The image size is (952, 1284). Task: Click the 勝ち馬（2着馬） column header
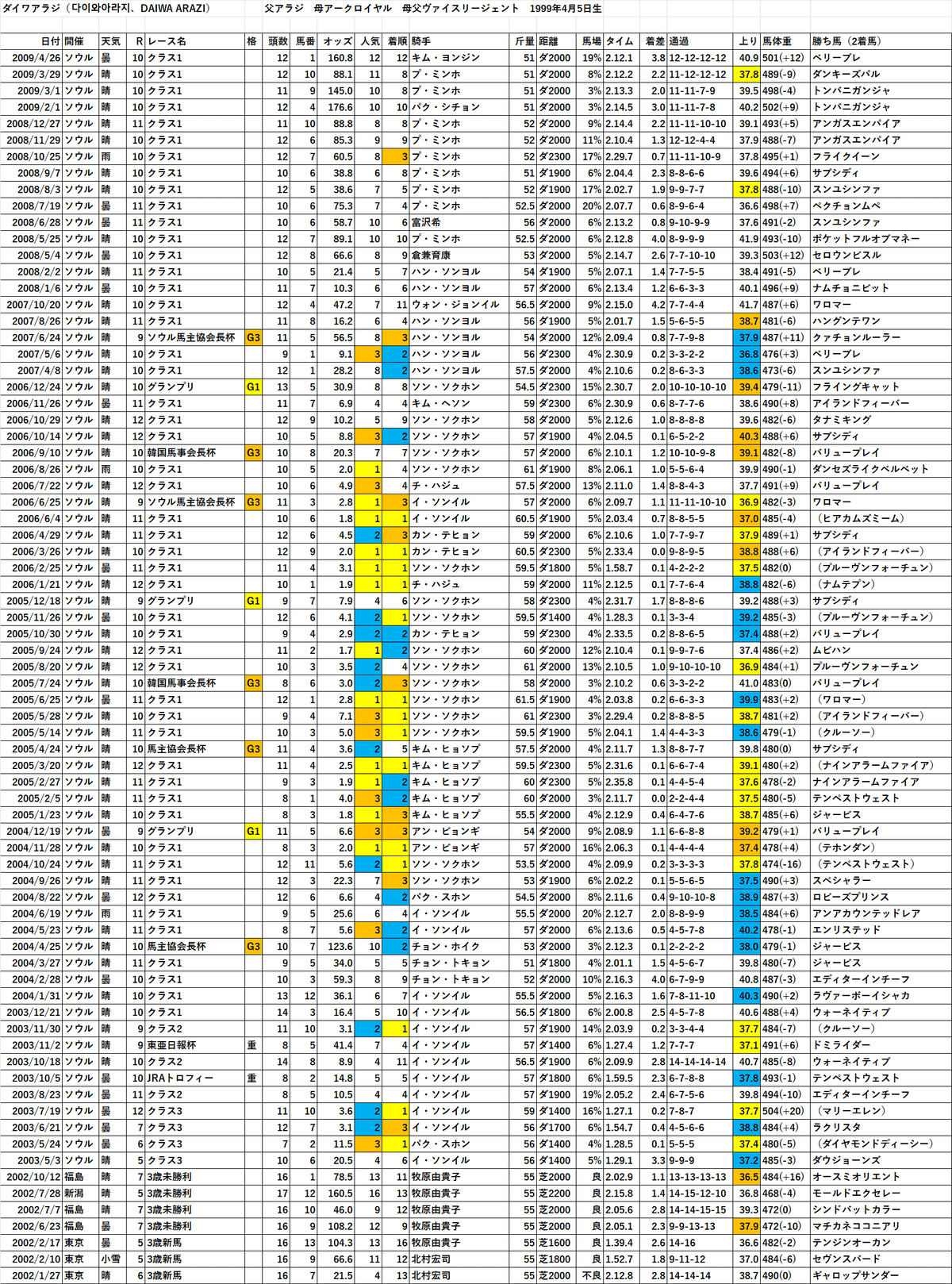[x=846, y=41]
